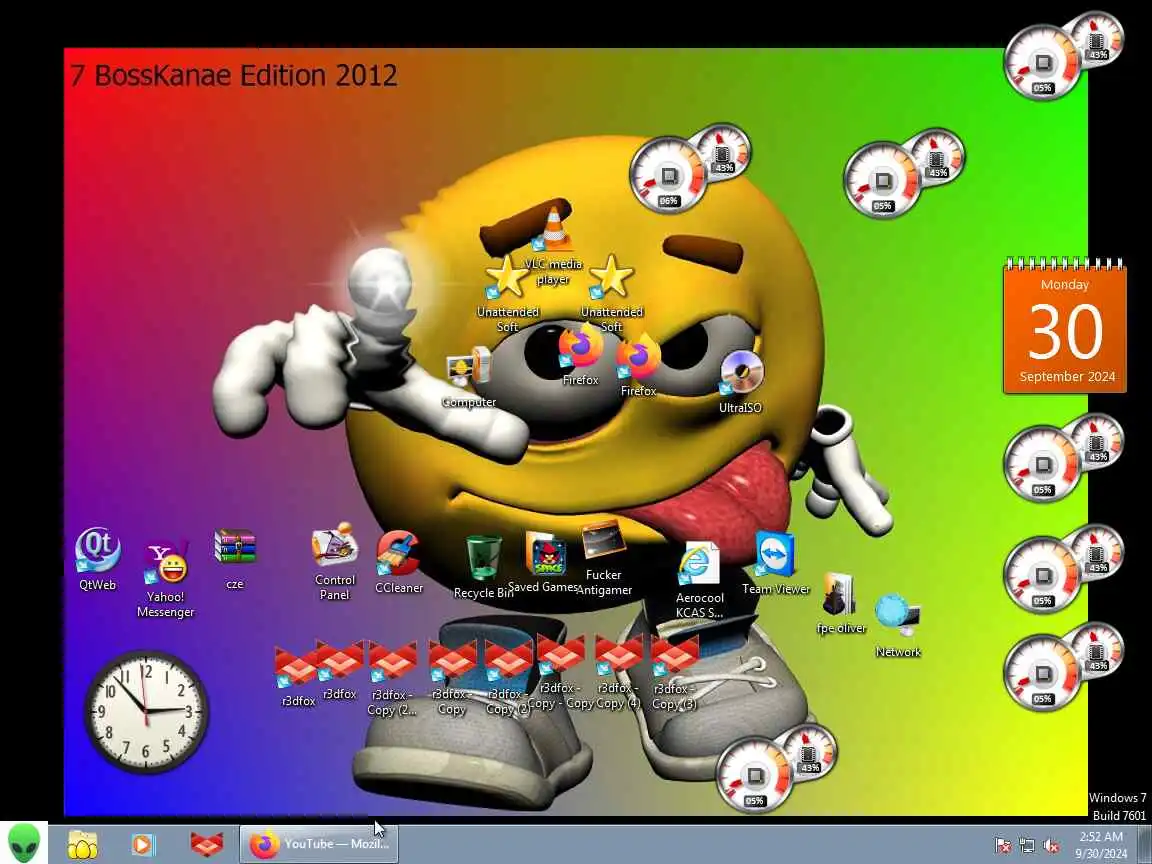
Task: Open Action Center flag in system tray
Action: click(1002, 846)
